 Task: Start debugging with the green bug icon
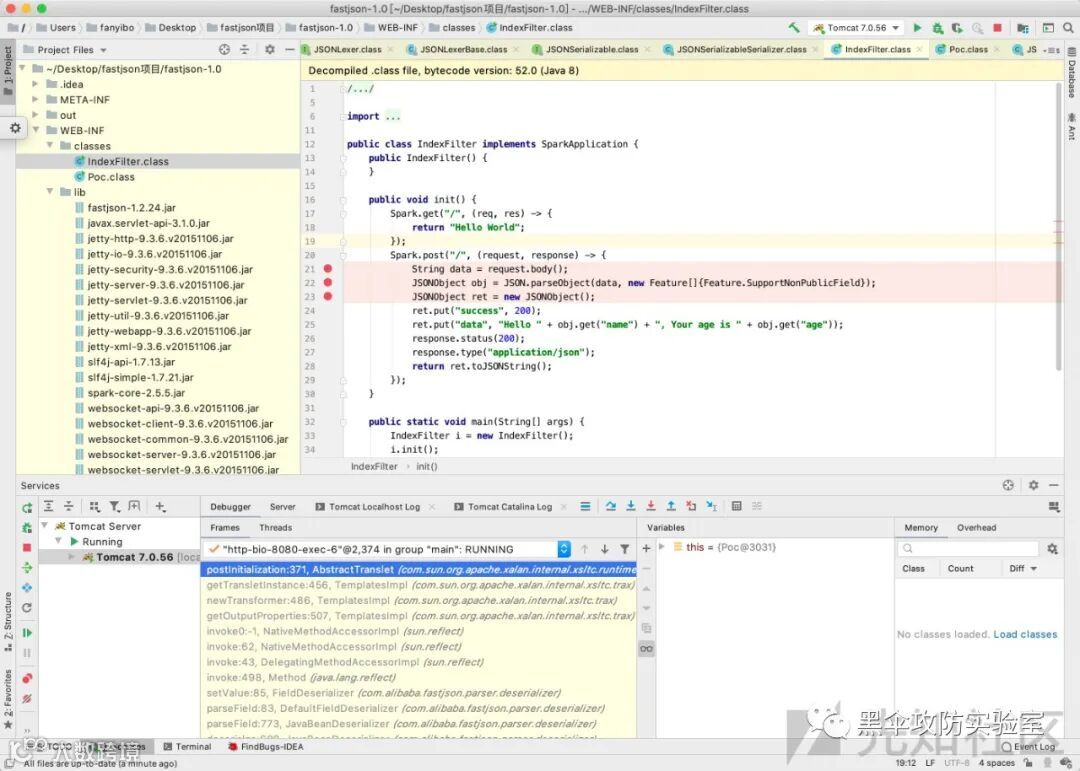(937, 28)
